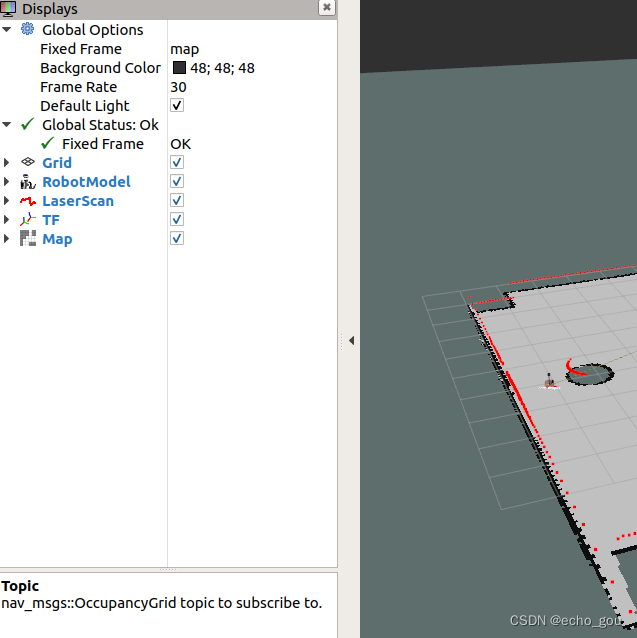Viewport: 637px width, 638px height.
Task: Expand the RobotModel display properties
Action: pyautogui.click(x=7, y=181)
